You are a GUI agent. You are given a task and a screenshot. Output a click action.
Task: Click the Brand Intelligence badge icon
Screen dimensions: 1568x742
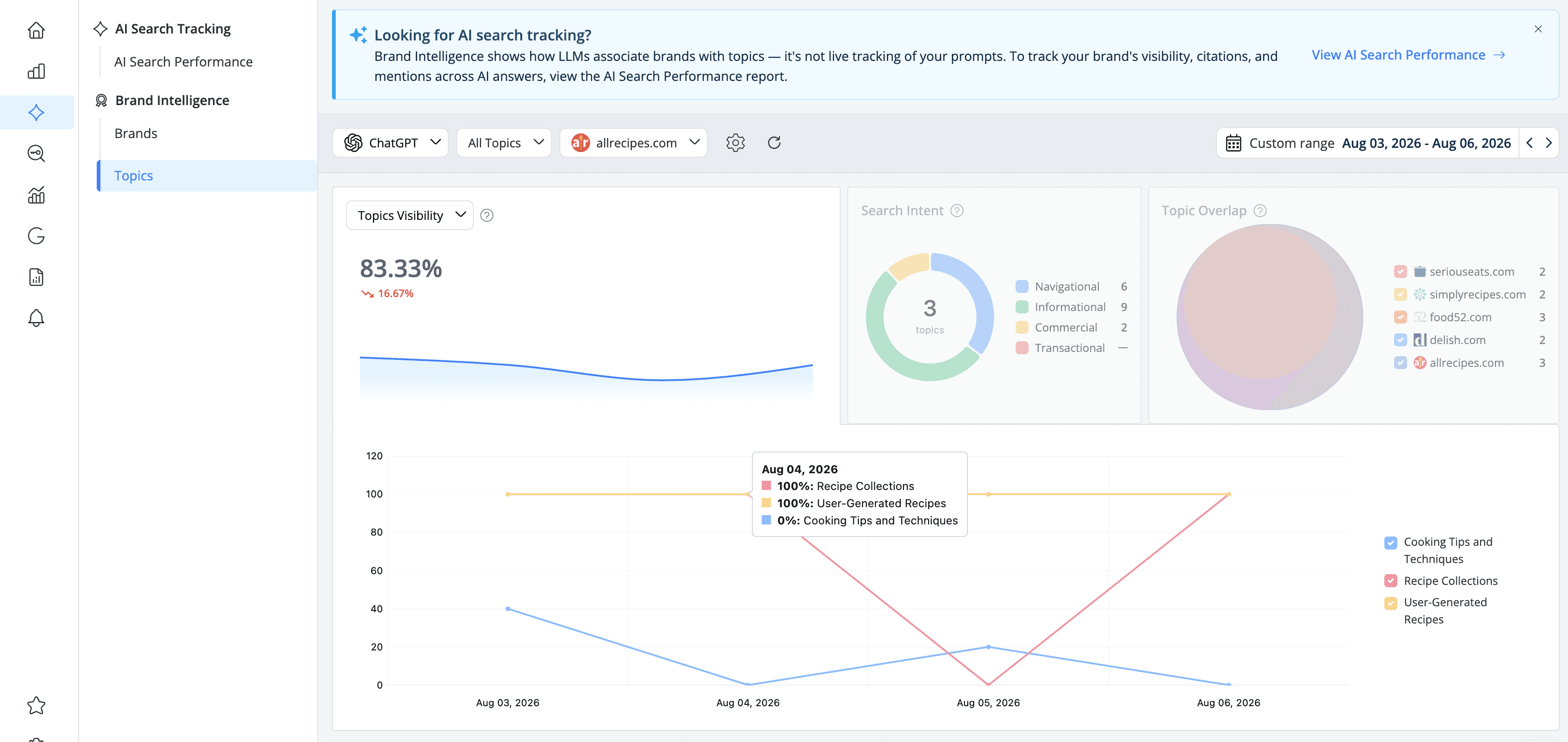[x=101, y=100]
